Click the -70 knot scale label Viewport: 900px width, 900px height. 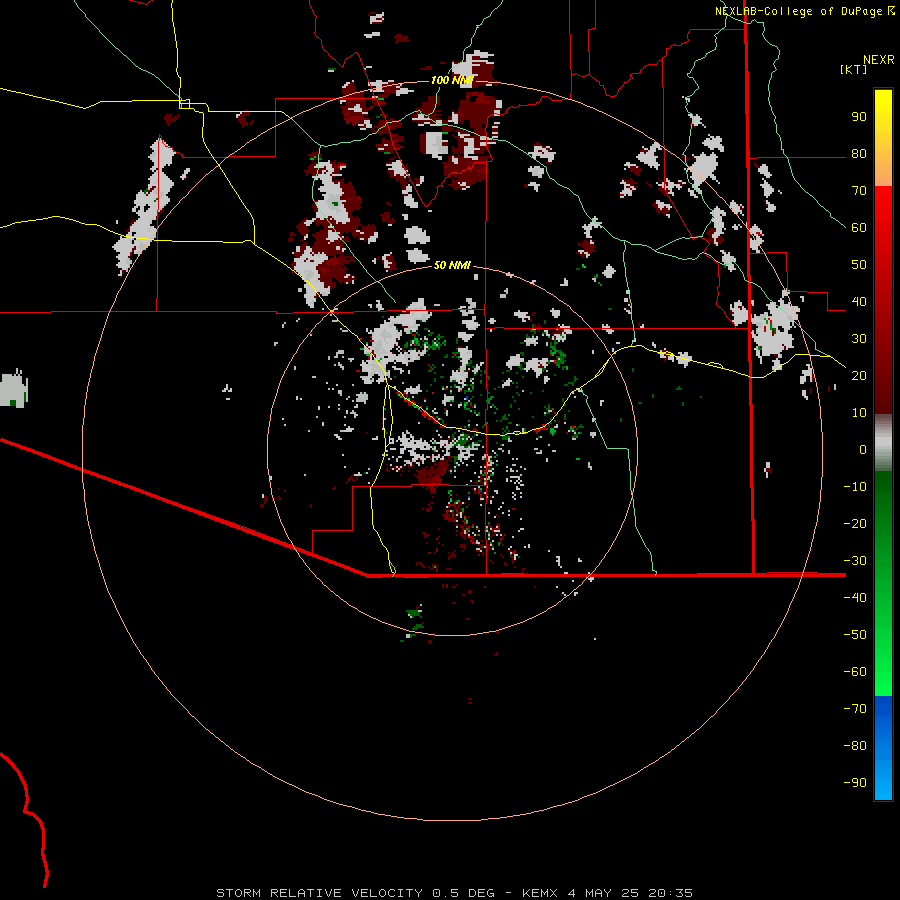(x=855, y=708)
